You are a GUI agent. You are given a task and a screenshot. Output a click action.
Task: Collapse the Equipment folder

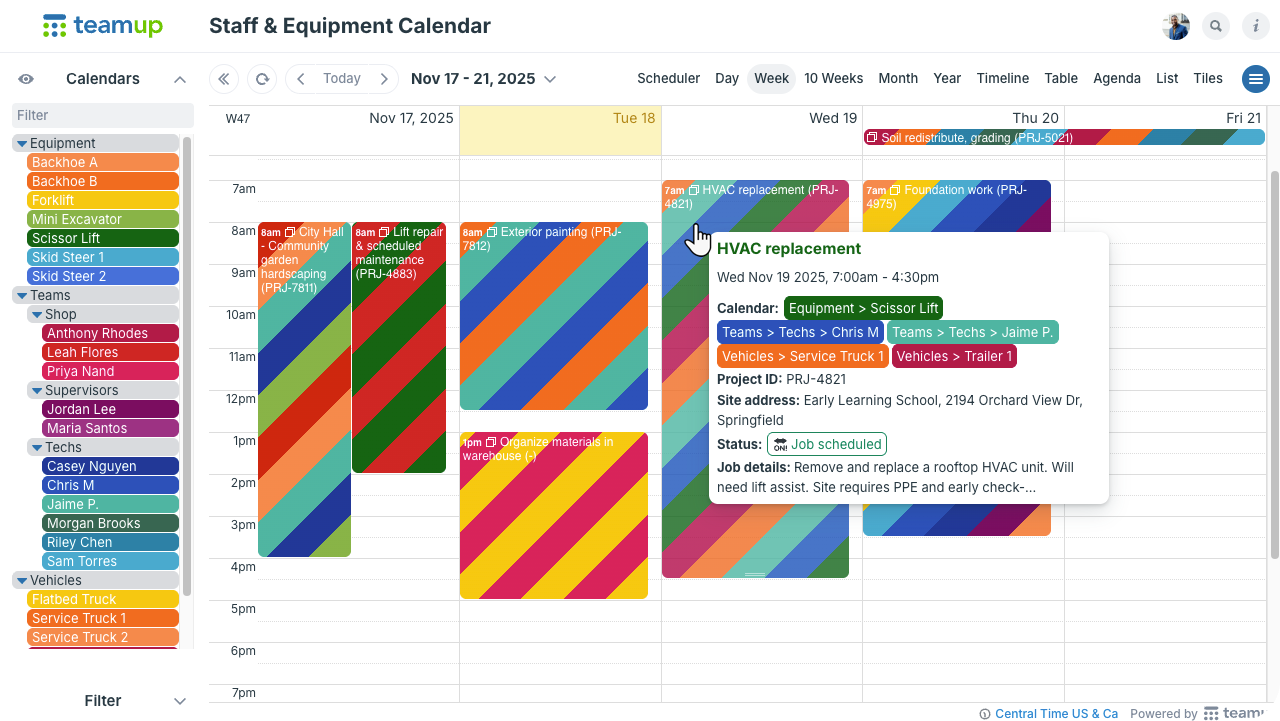pos(22,144)
